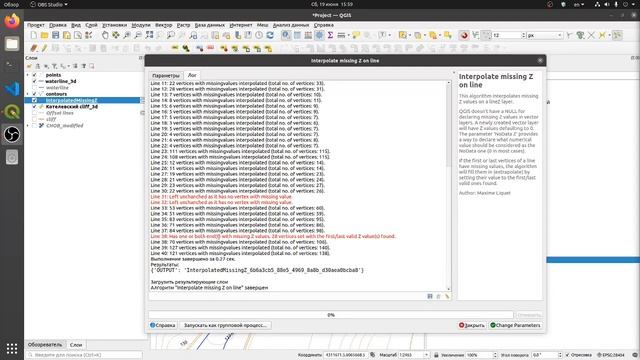The height and width of the screenshot is (360, 640).
Task: Open the Проект menu
Action: tap(36, 25)
